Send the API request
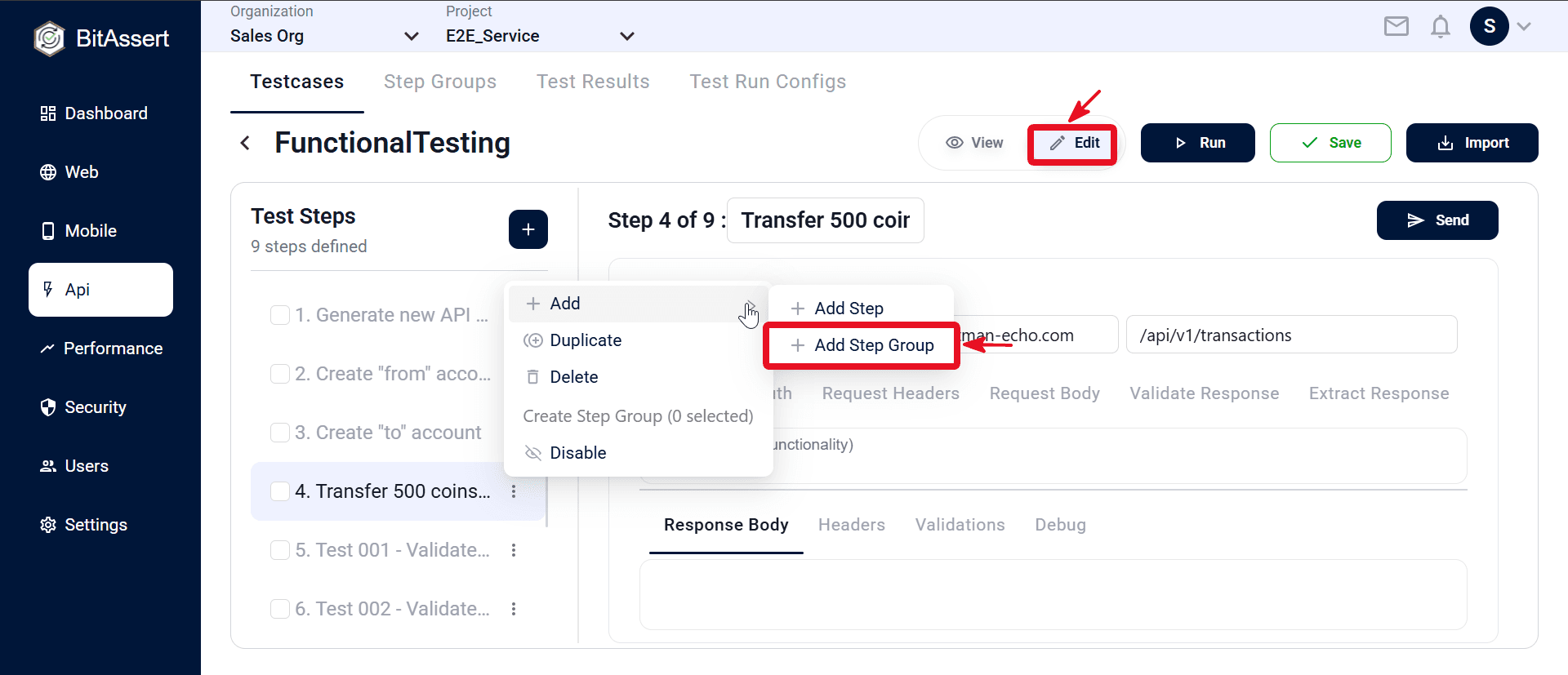 click(x=1437, y=220)
